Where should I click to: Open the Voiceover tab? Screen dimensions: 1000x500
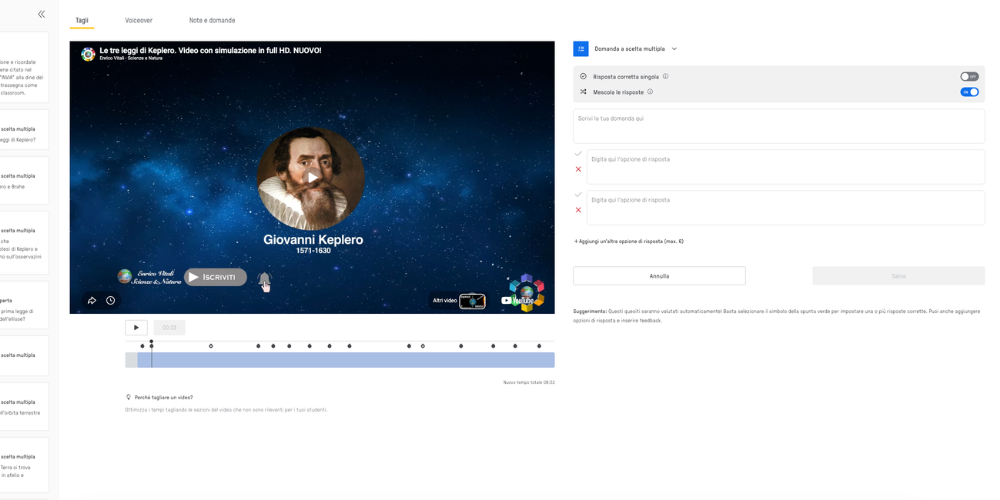pyautogui.click(x=138, y=20)
